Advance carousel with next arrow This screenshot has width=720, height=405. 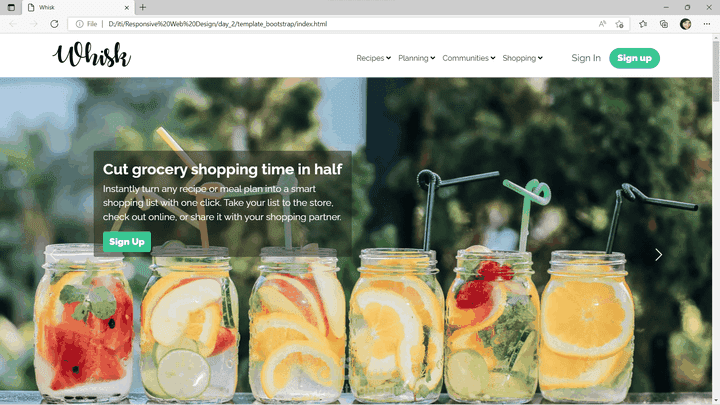pyautogui.click(x=658, y=255)
